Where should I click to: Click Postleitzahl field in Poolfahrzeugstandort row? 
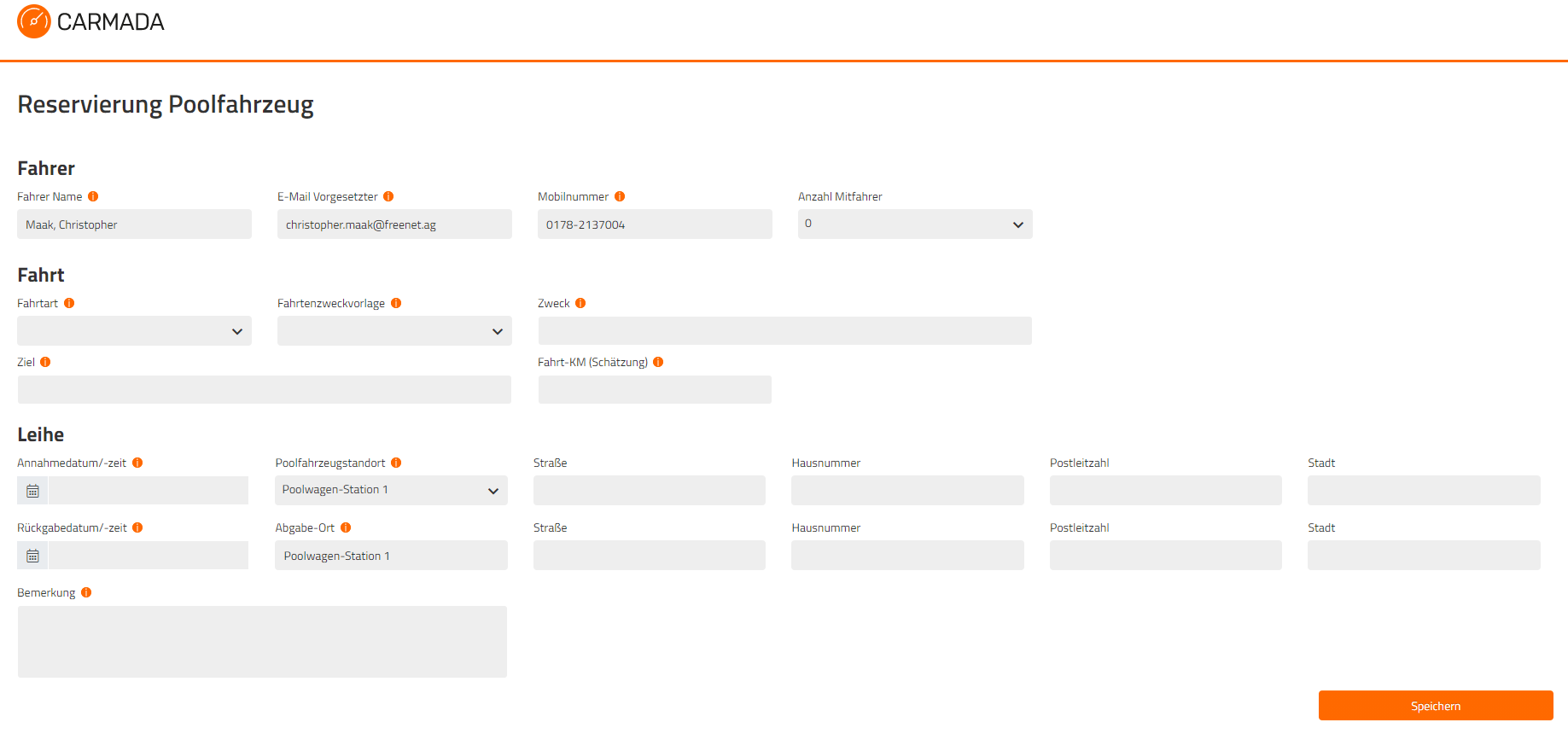(1166, 491)
